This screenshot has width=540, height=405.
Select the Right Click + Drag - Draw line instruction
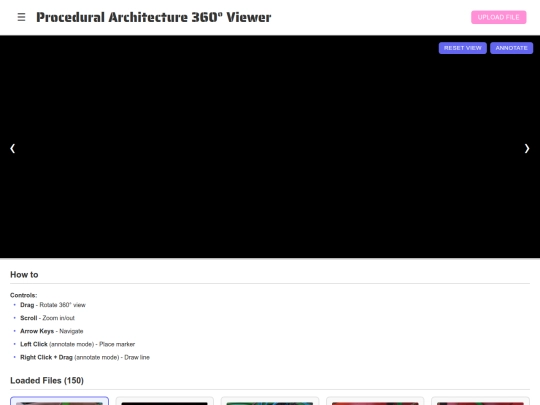(x=85, y=357)
